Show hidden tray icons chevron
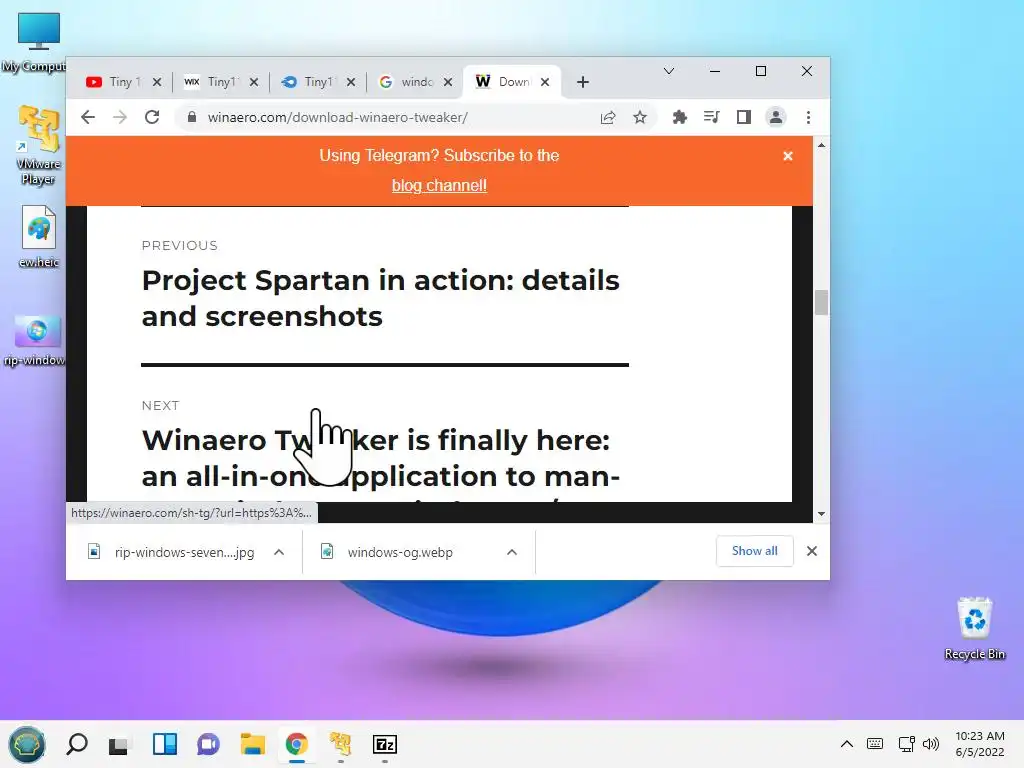This screenshot has height=768, width=1024. [846, 744]
